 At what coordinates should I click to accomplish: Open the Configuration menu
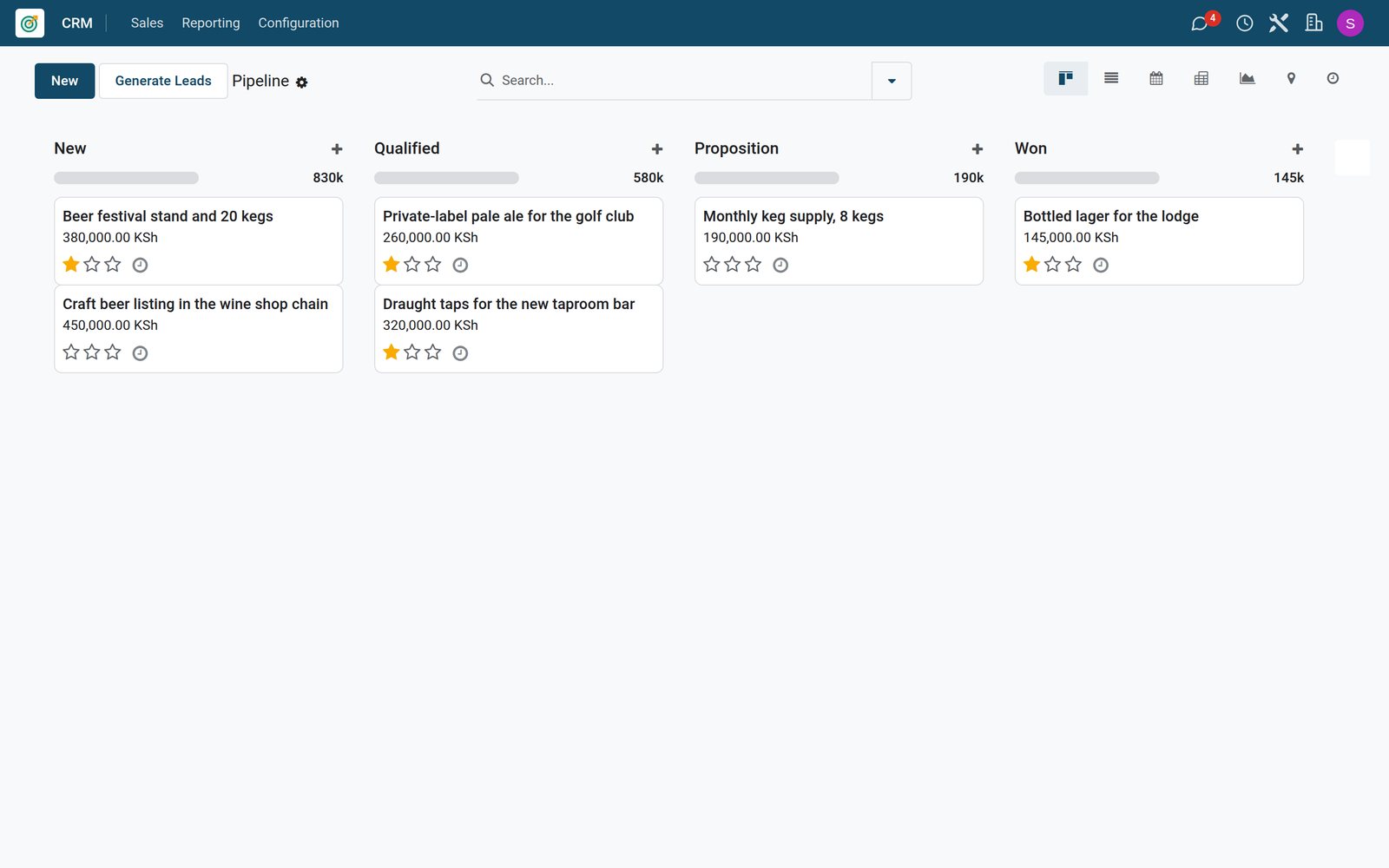click(x=299, y=23)
